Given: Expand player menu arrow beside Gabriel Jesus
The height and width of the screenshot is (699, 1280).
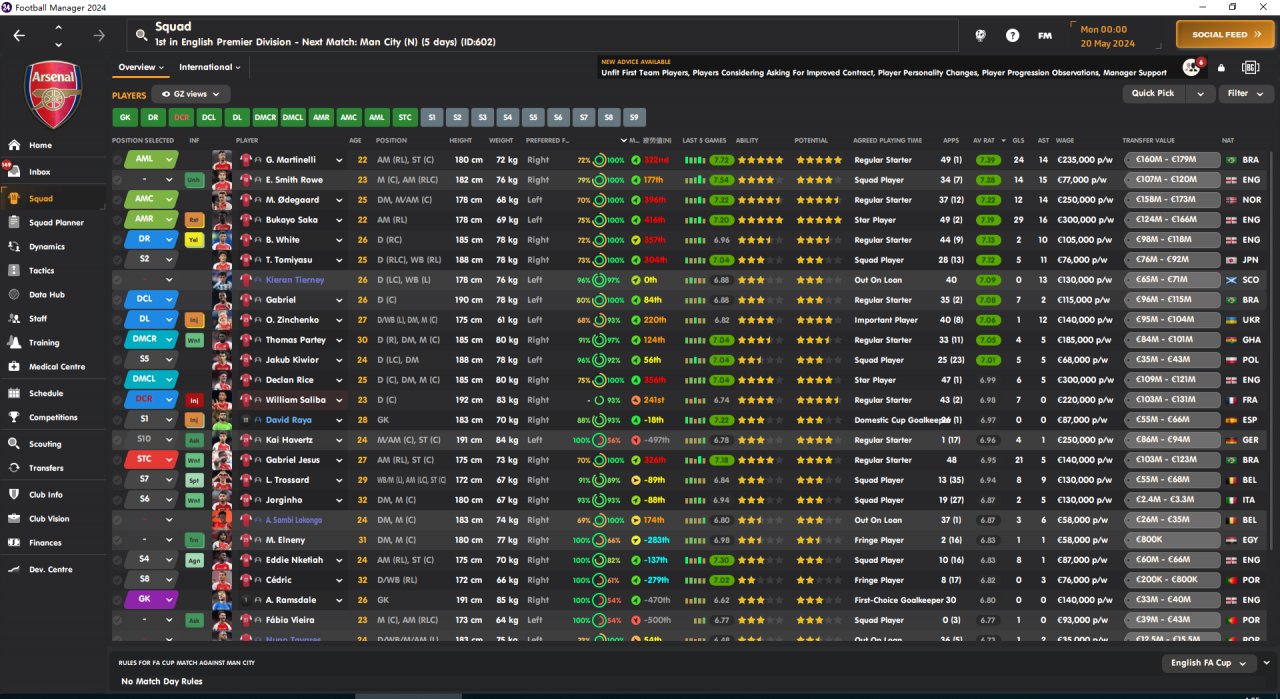Looking at the screenshot, I should 339,460.
